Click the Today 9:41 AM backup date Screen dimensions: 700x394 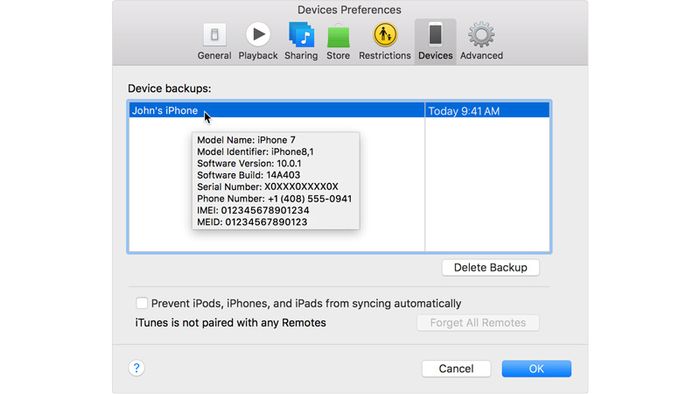(x=464, y=111)
